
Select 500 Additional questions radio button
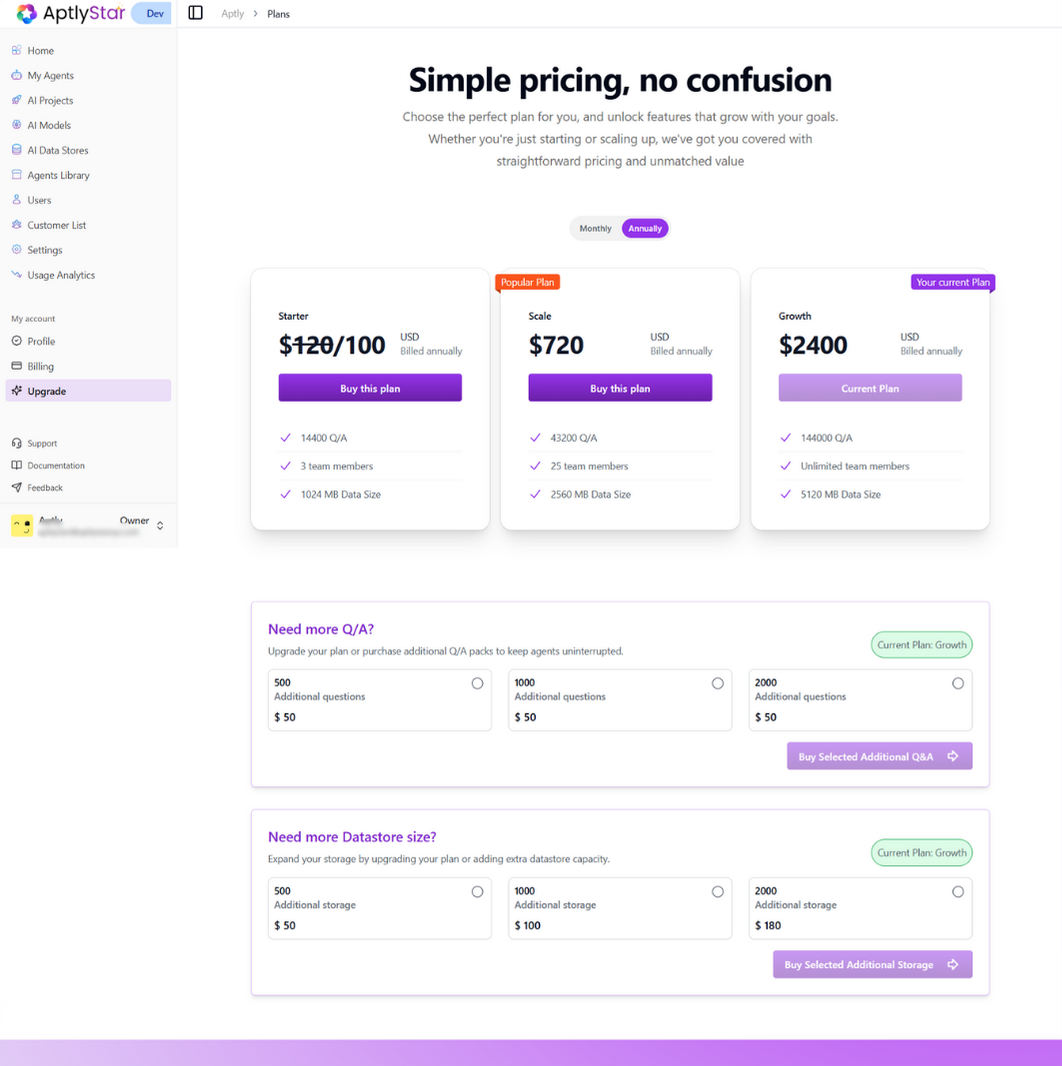coord(477,683)
